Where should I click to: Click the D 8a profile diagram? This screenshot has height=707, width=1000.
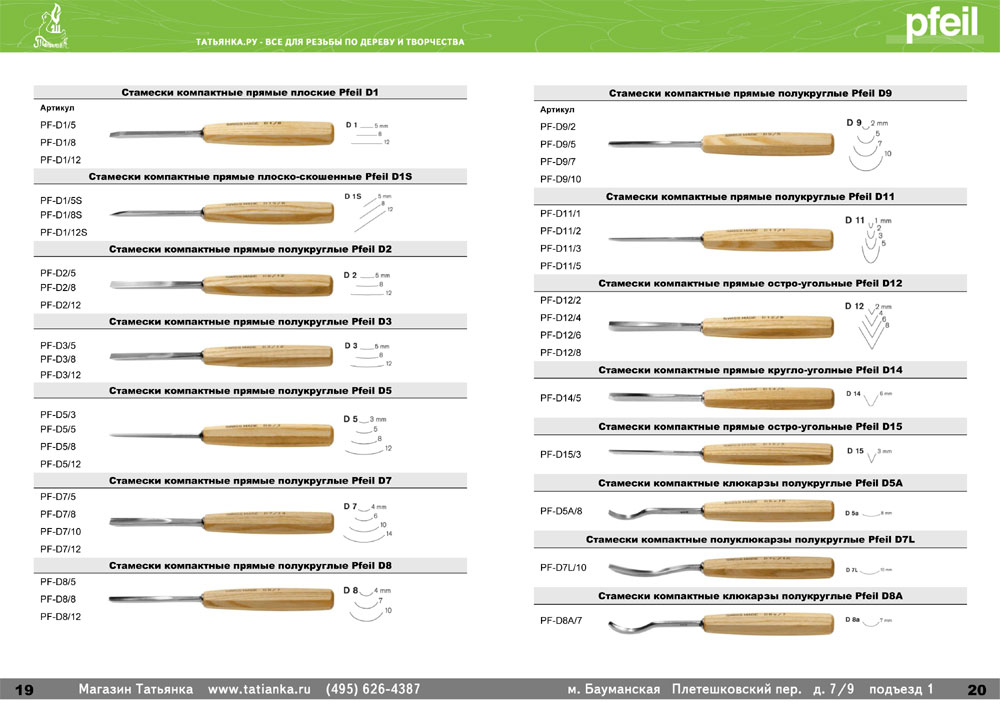coord(869,620)
